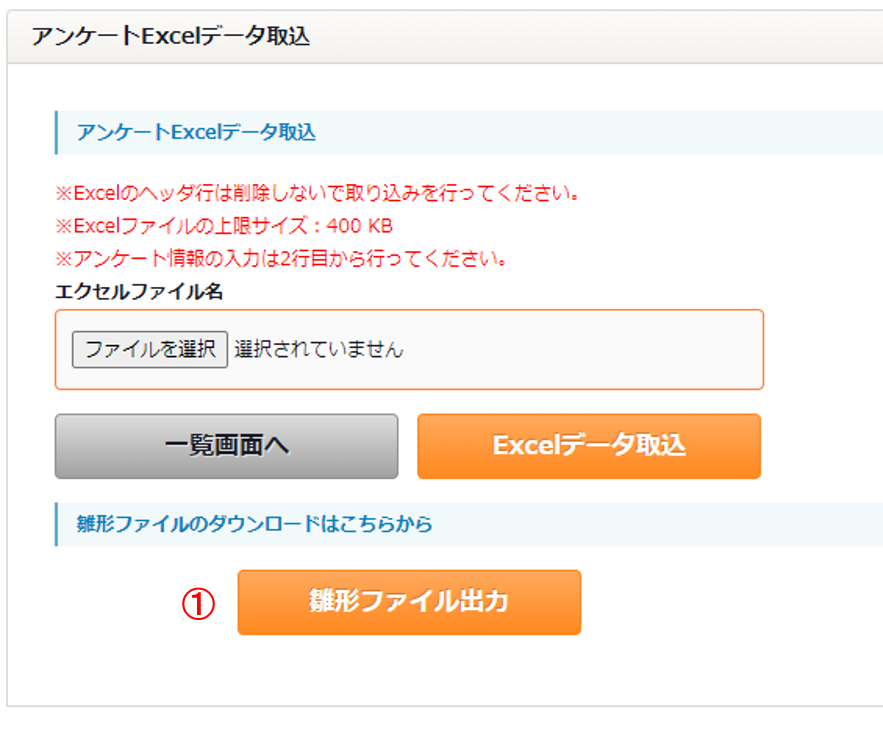Click the note about entering from 2行目
The width and height of the screenshot is (883, 746).
click(281, 258)
